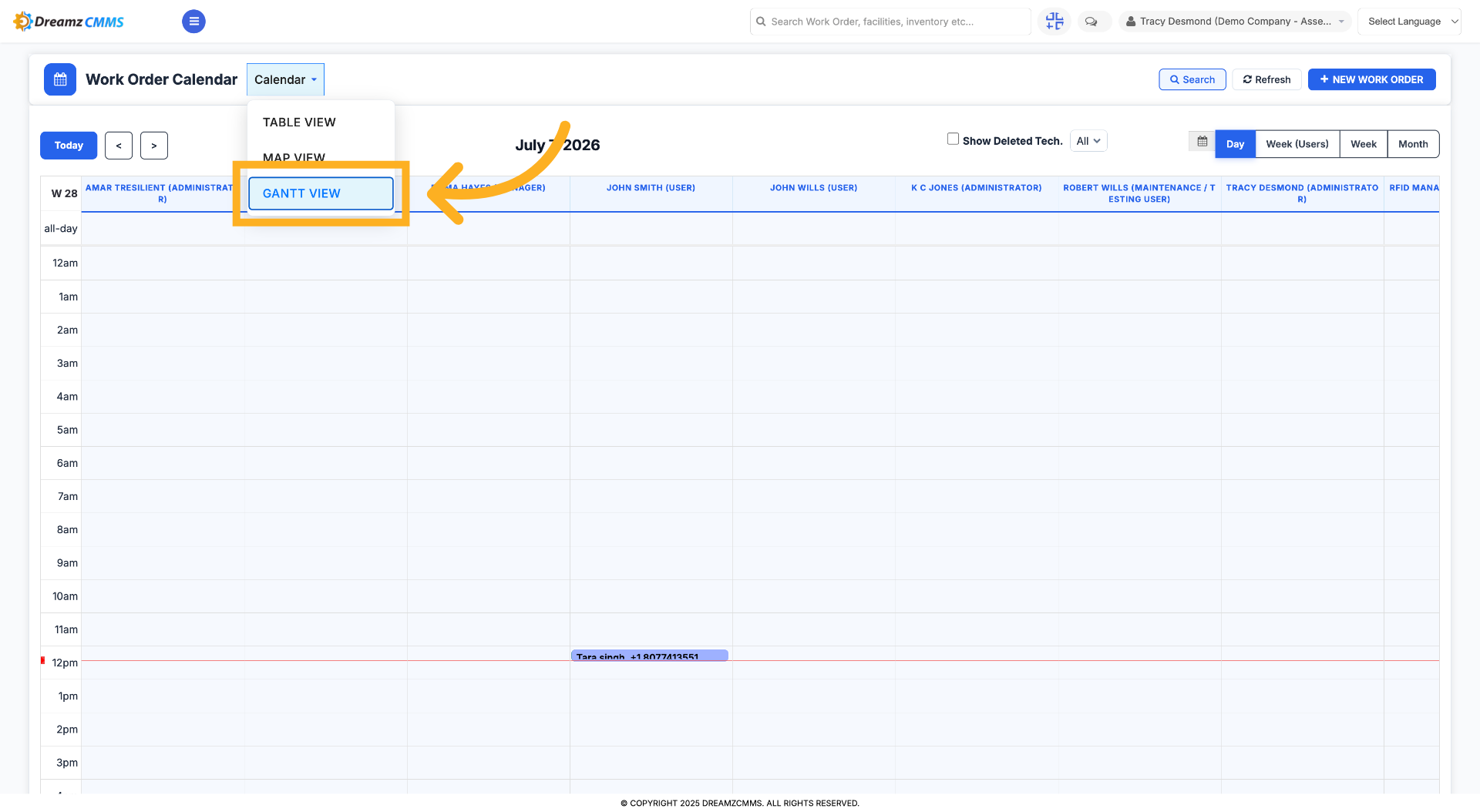The width and height of the screenshot is (1480, 812).
Task: Switch to Month view tab
Action: (x=1413, y=144)
